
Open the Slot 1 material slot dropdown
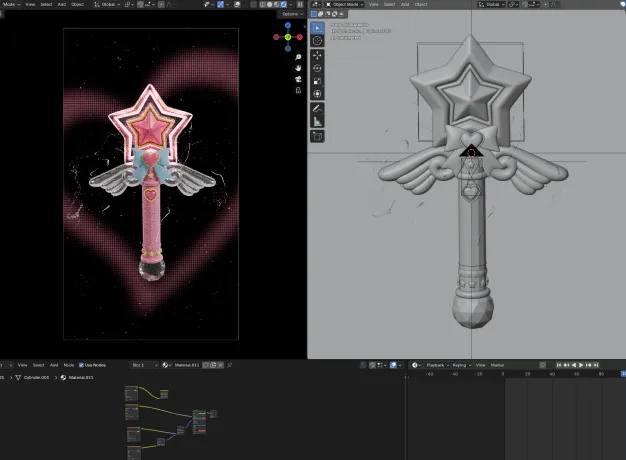pyautogui.click(x=144, y=365)
